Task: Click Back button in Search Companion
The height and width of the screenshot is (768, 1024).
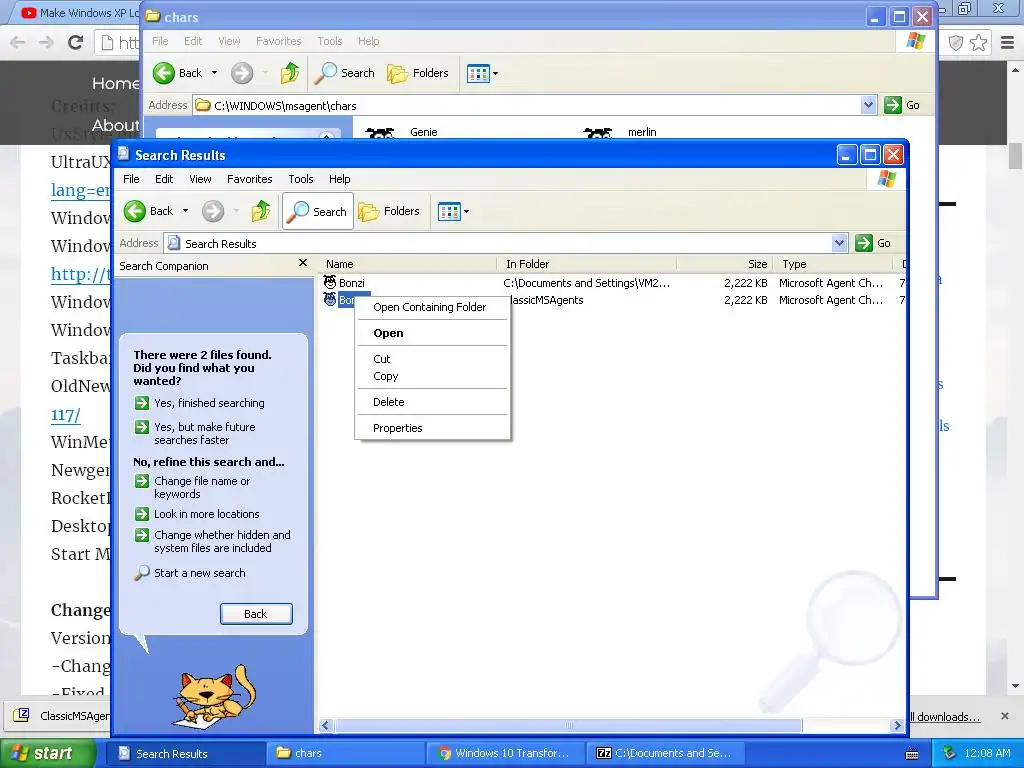Action: click(256, 614)
